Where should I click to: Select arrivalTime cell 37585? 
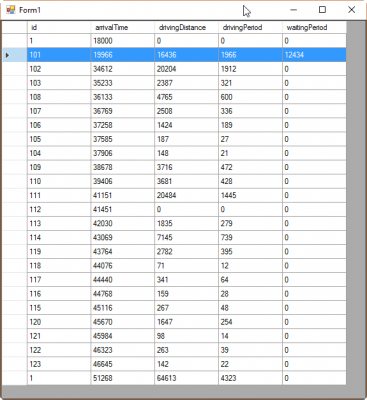point(123,139)
